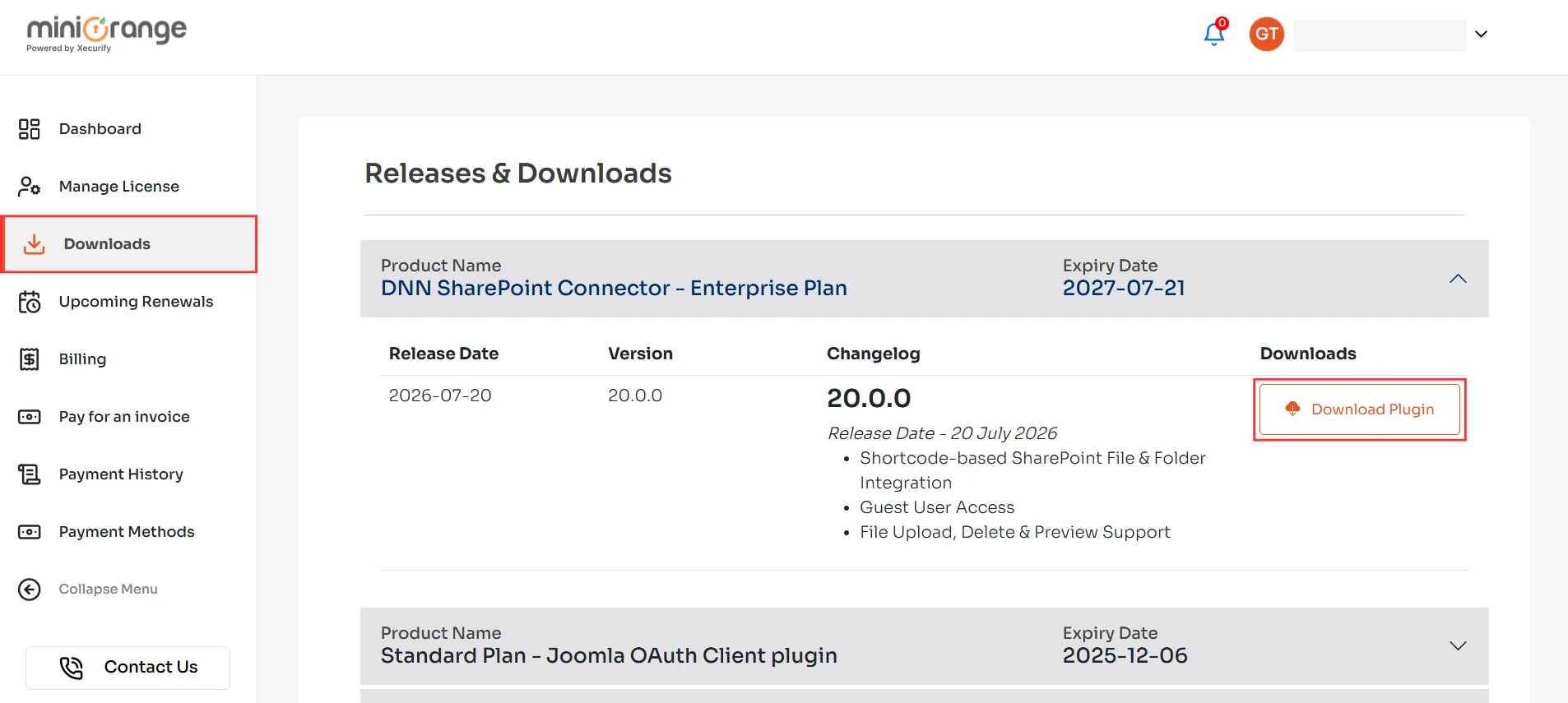Click Release Date - 20 July 2026 text
The image size is (1568, 703).
click(942, 433)
